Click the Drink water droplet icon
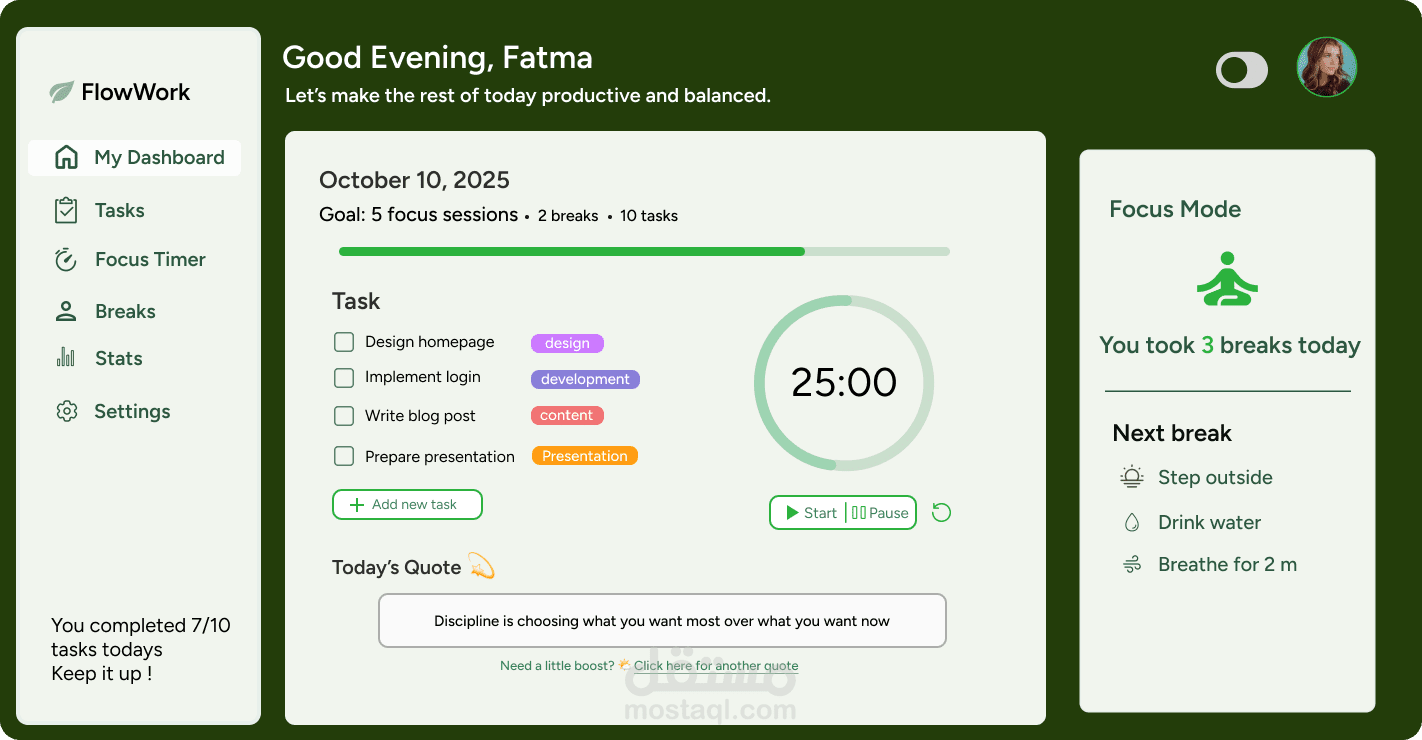The image size is (1422, 740). pos(1132,522)
